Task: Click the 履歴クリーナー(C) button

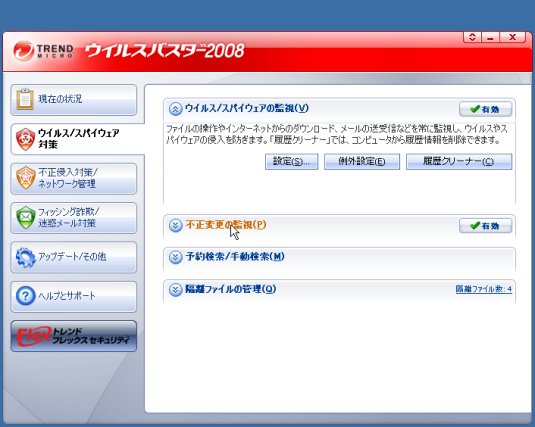Action: [459, 161]
